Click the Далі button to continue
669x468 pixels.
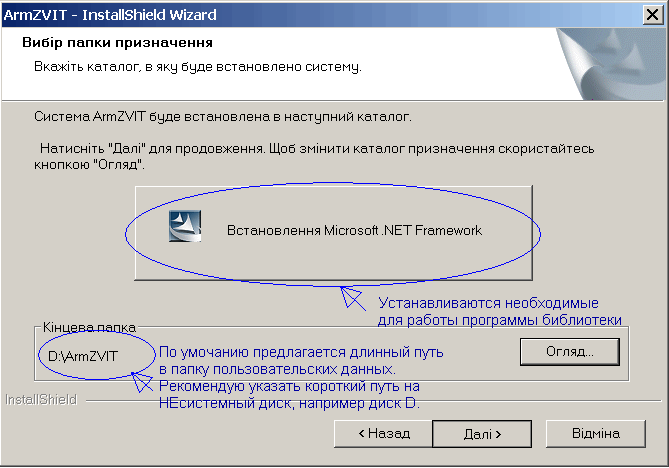pos(482,434)
